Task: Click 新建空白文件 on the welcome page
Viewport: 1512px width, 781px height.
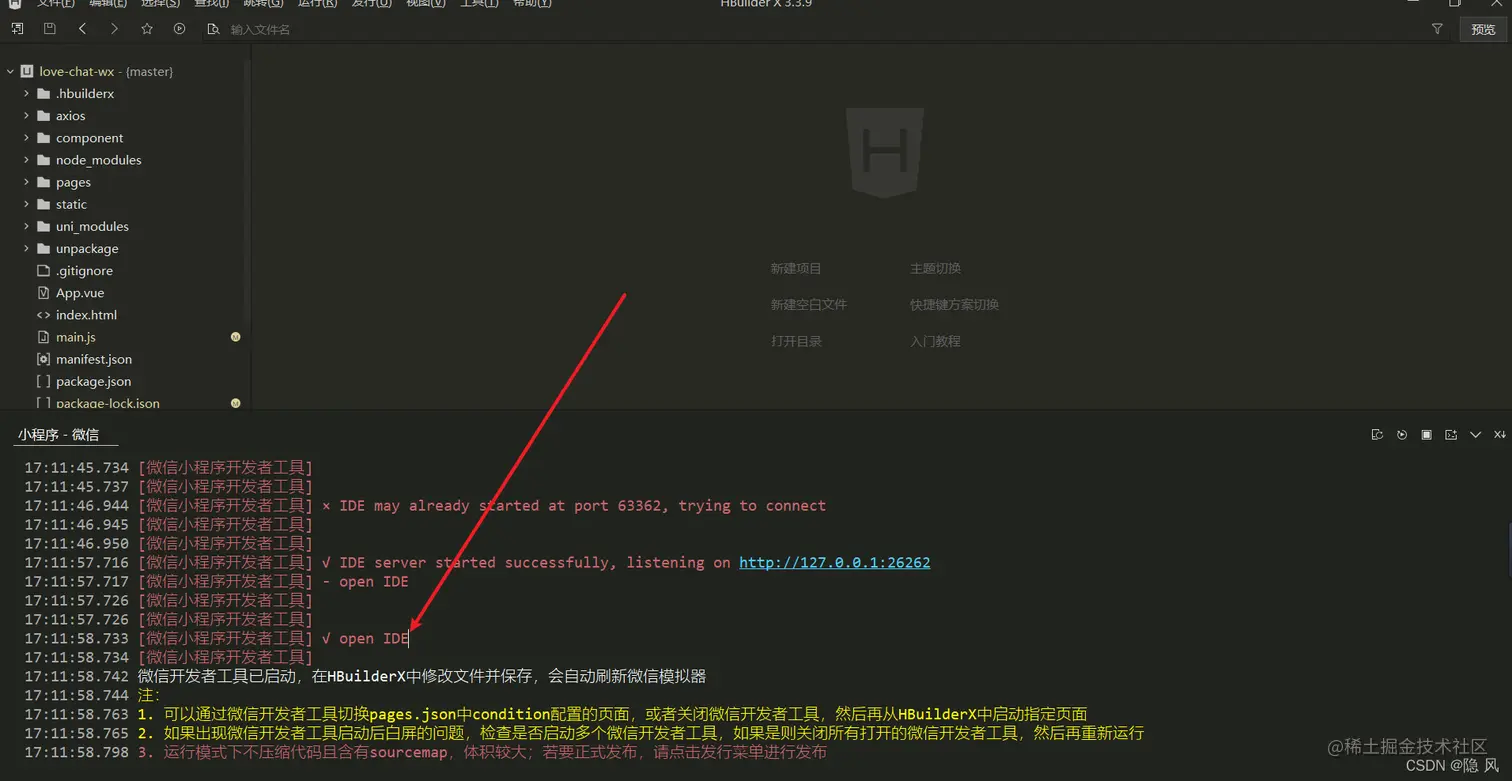Action: [x=808, y=304]
